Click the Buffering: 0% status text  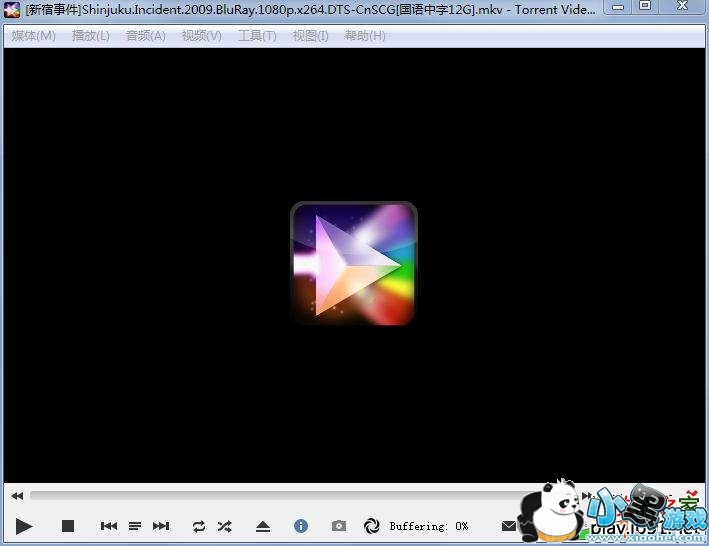point(429,526)
